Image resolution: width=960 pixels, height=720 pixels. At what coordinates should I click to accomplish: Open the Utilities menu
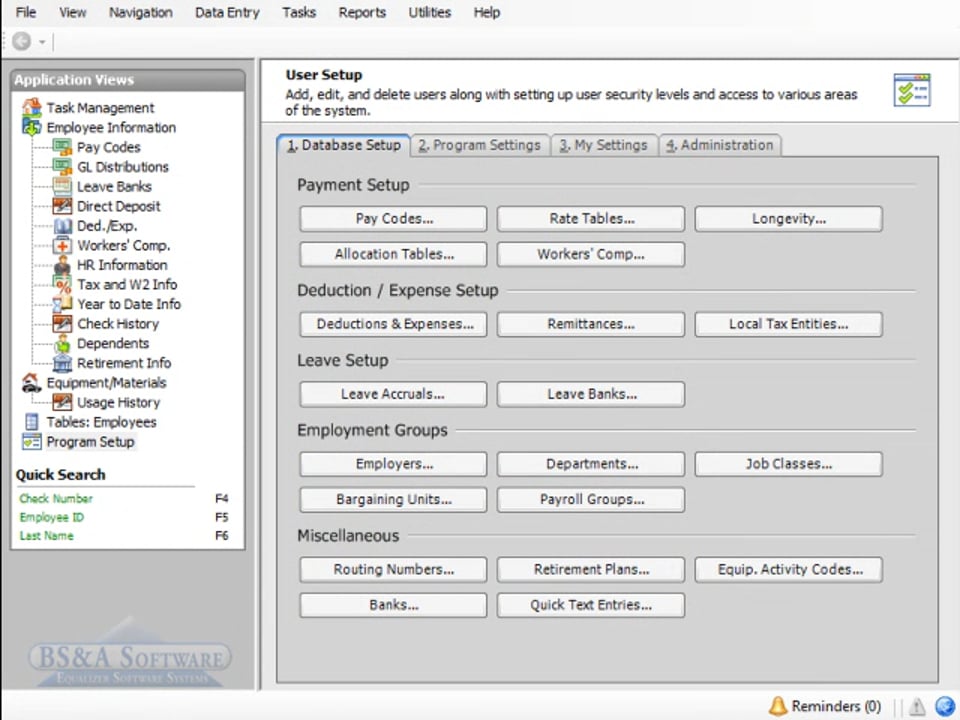[429, 12]
